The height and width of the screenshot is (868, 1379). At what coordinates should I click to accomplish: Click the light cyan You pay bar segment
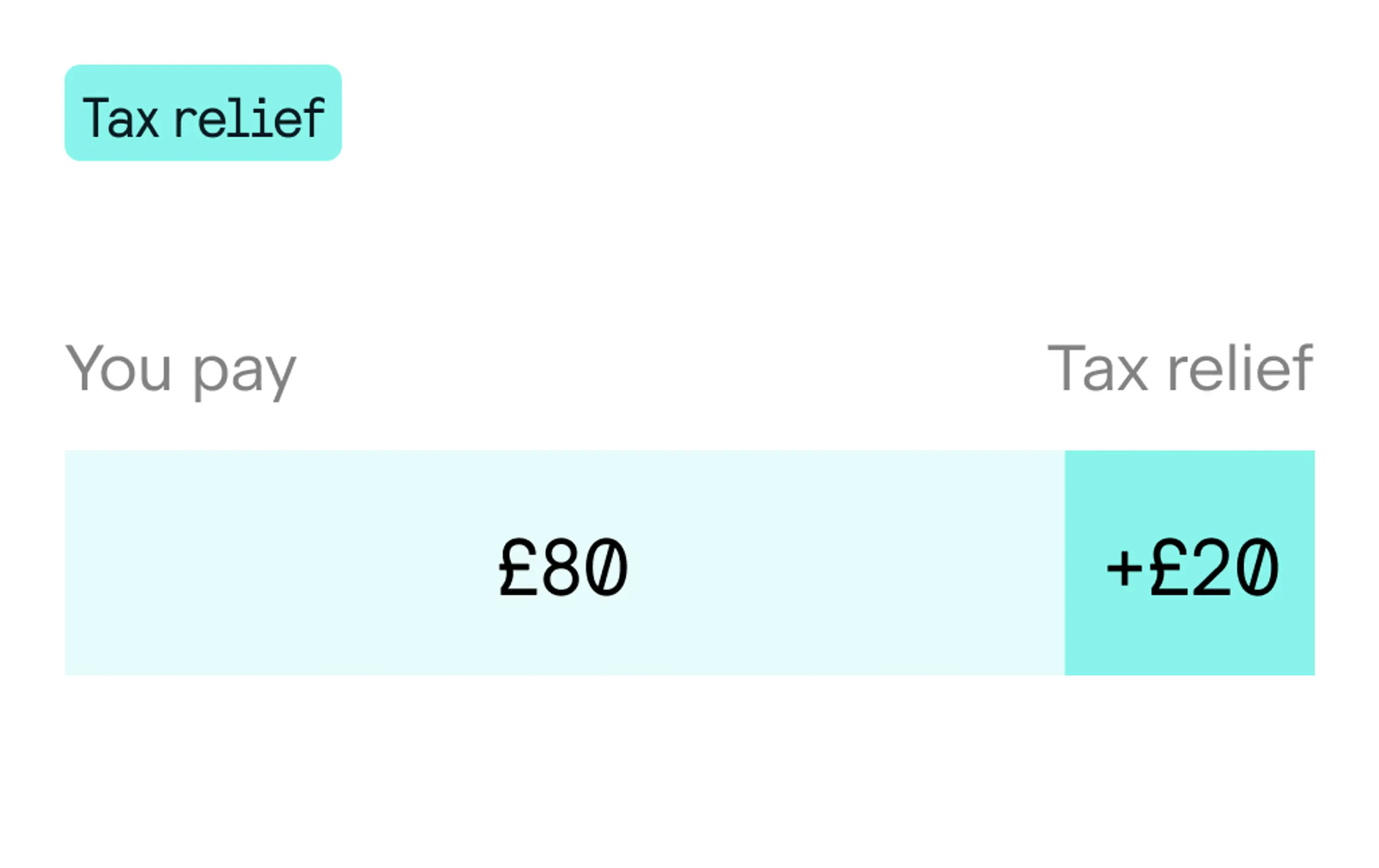click(x=564, y=563)
